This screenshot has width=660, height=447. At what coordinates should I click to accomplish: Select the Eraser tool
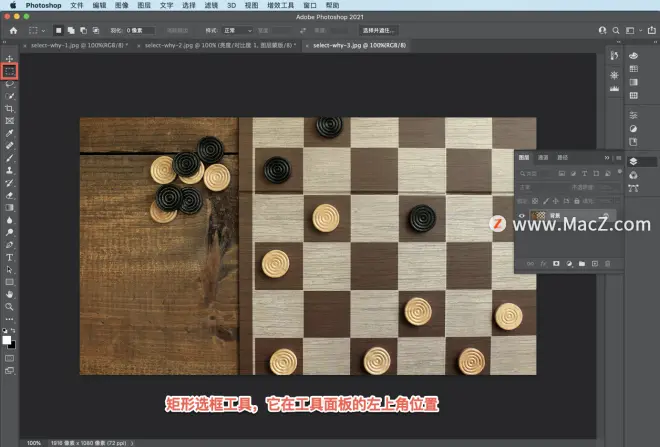pos(9,195)
